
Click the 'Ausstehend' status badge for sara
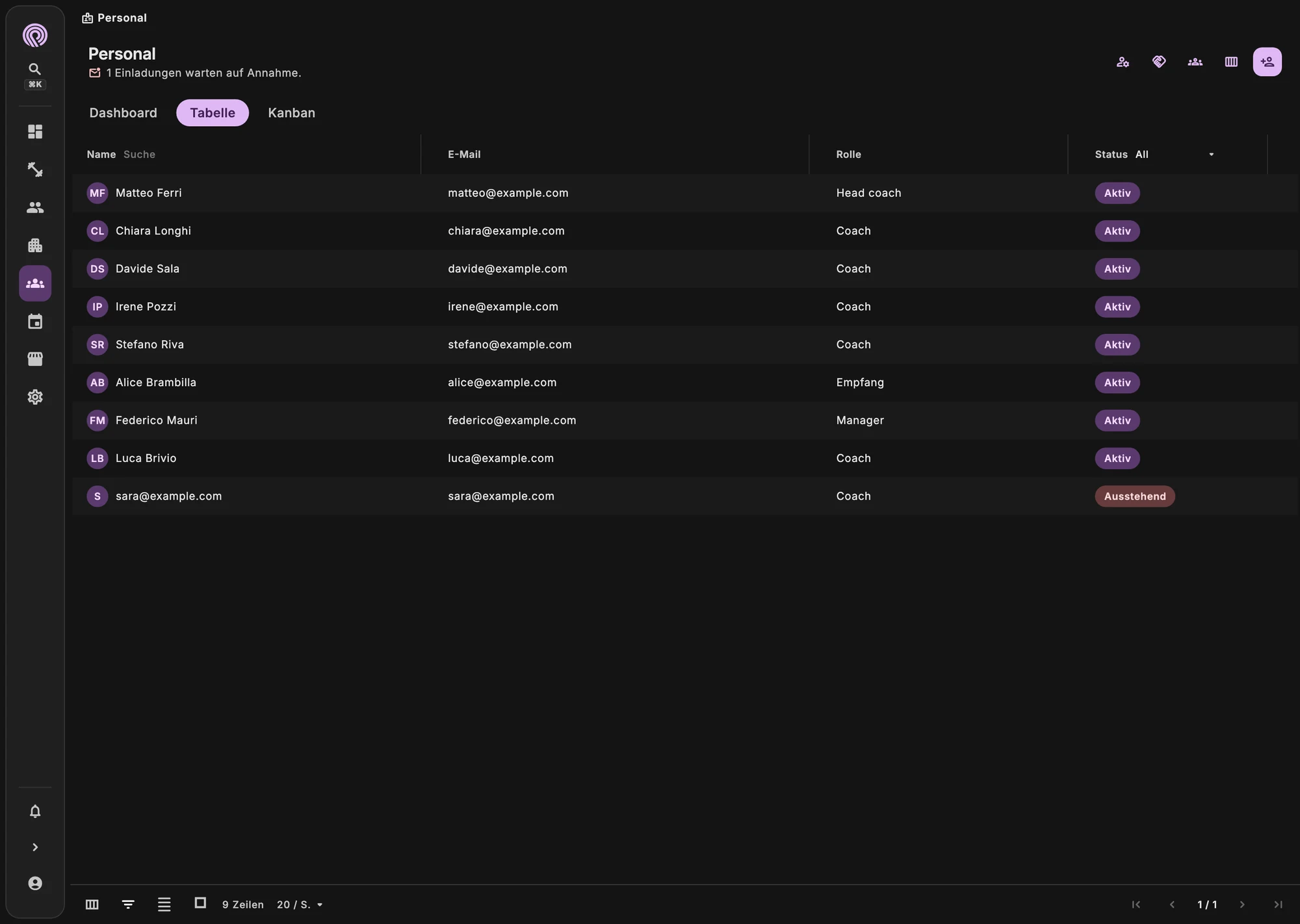(x=1135, y=496)
